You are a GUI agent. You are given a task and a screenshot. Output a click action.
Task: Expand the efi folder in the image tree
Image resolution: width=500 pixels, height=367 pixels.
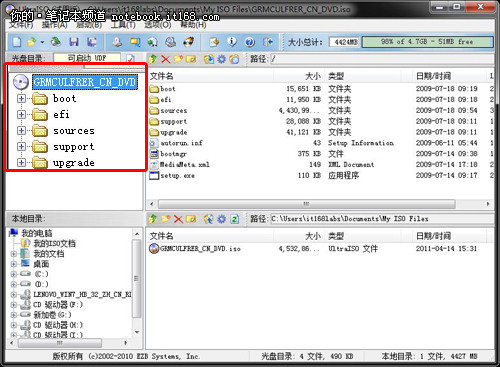[x=22, y=114]
